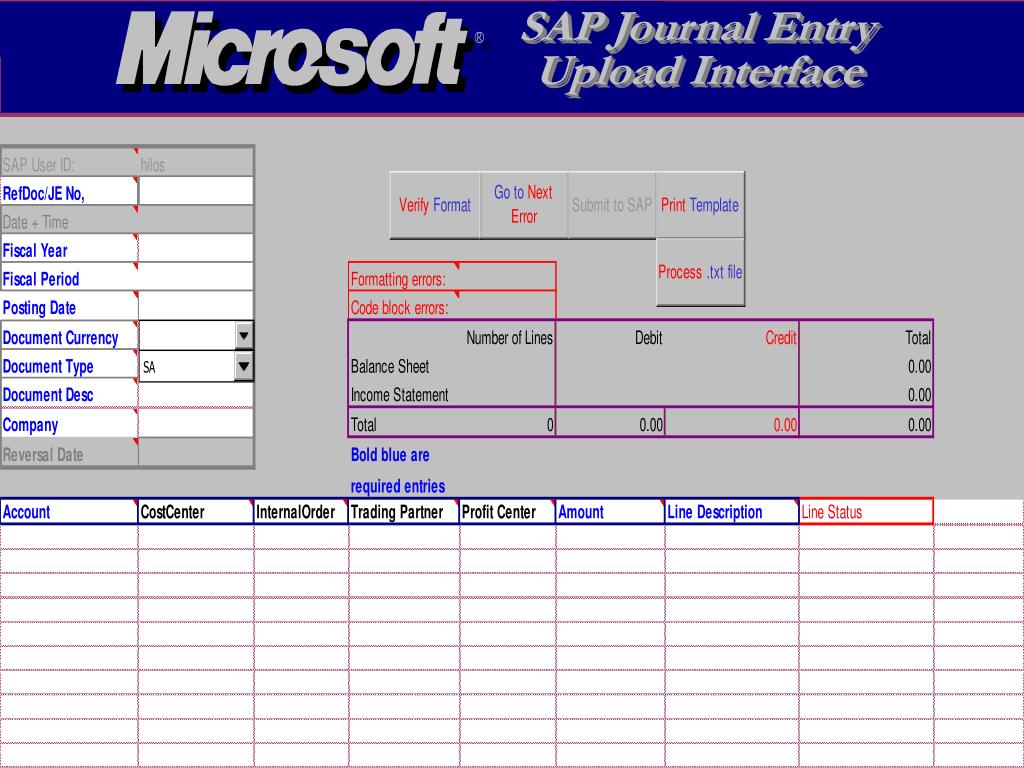Click the SAP User ID value hilos

coord(153,165)
